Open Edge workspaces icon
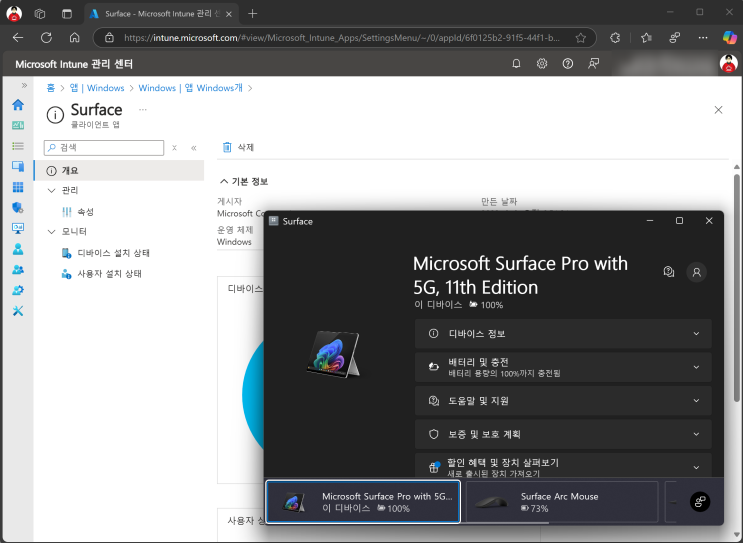 (x=40, y=14)
